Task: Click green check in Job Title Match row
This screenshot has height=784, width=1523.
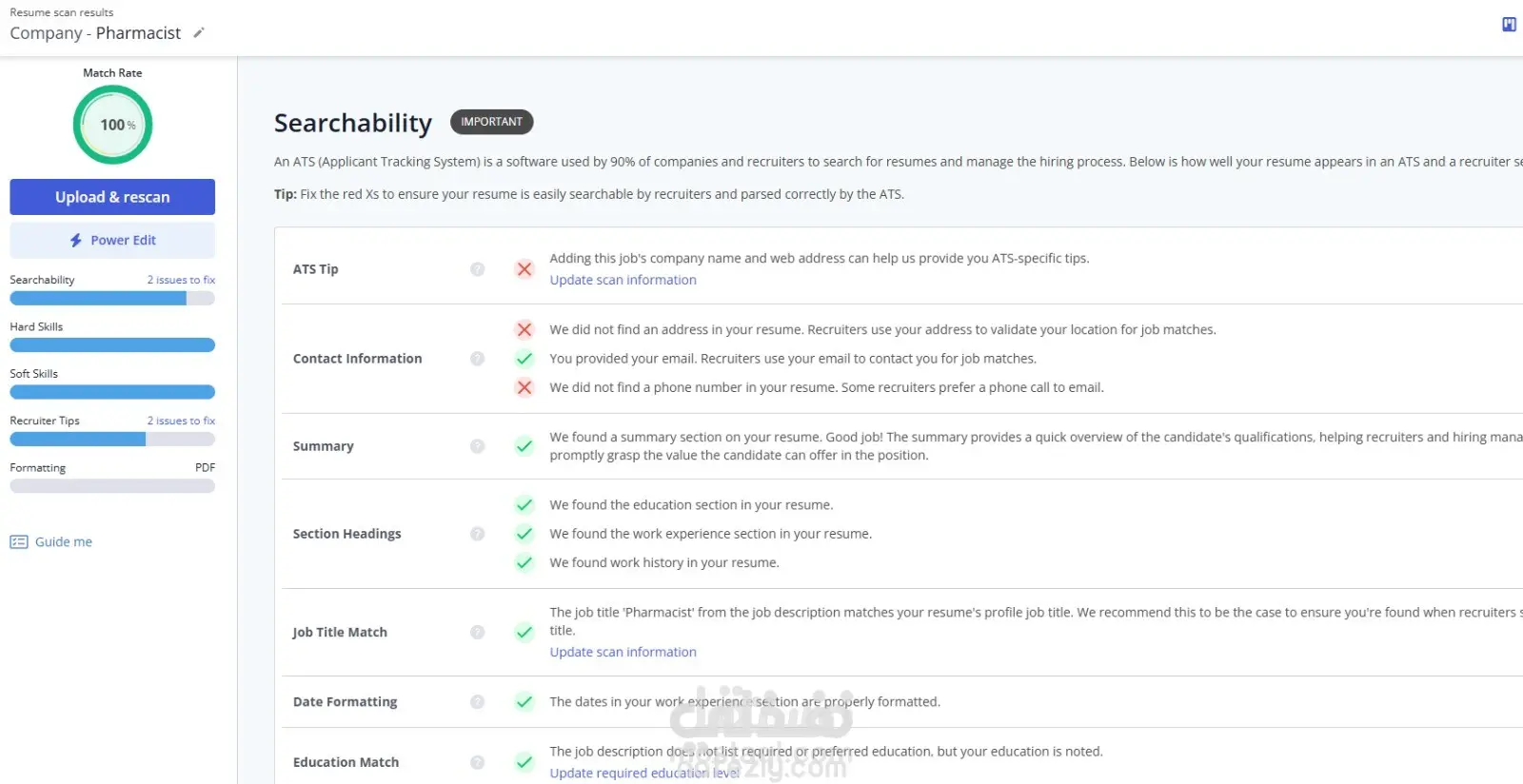Action: point(524,632)
